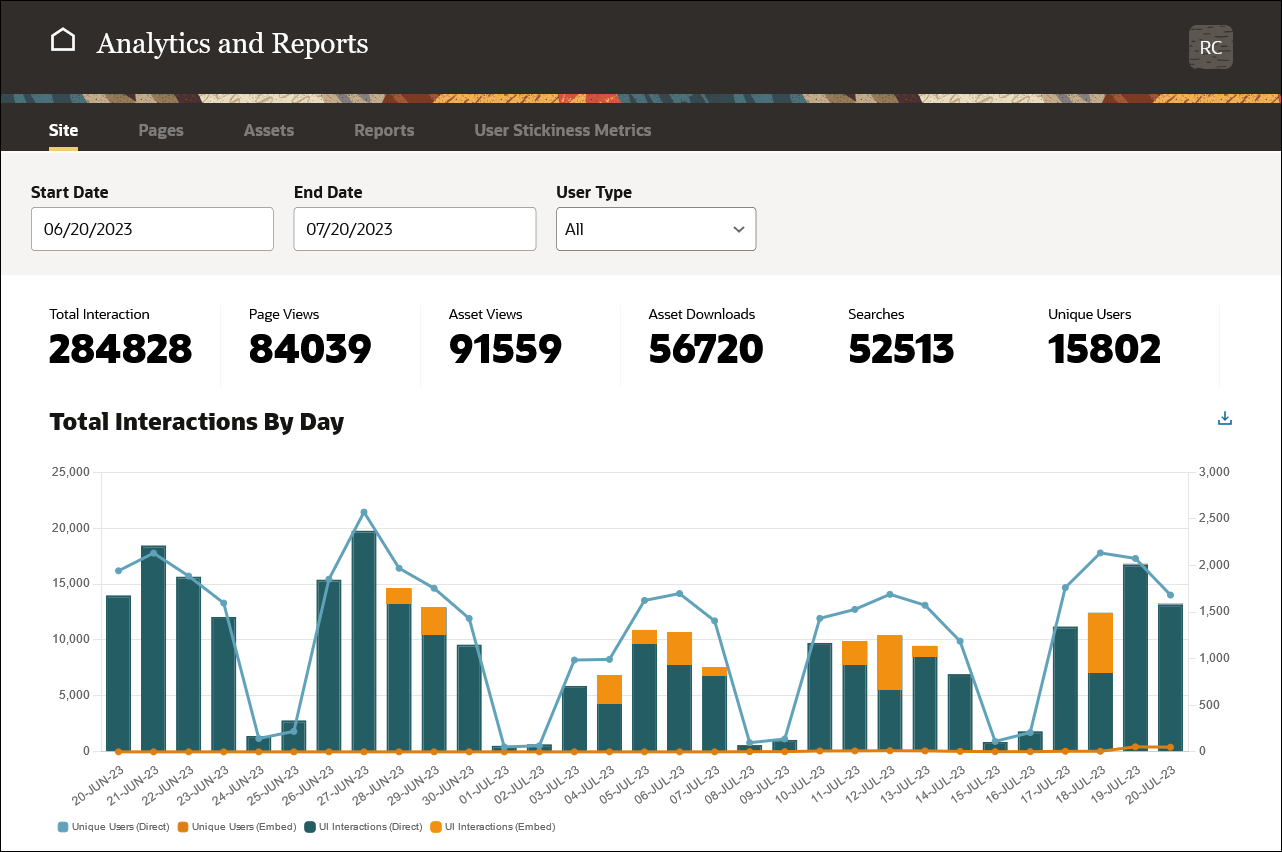Select the Site tab
Viewport: 1282px width, 852px height.
click(63, 130)
